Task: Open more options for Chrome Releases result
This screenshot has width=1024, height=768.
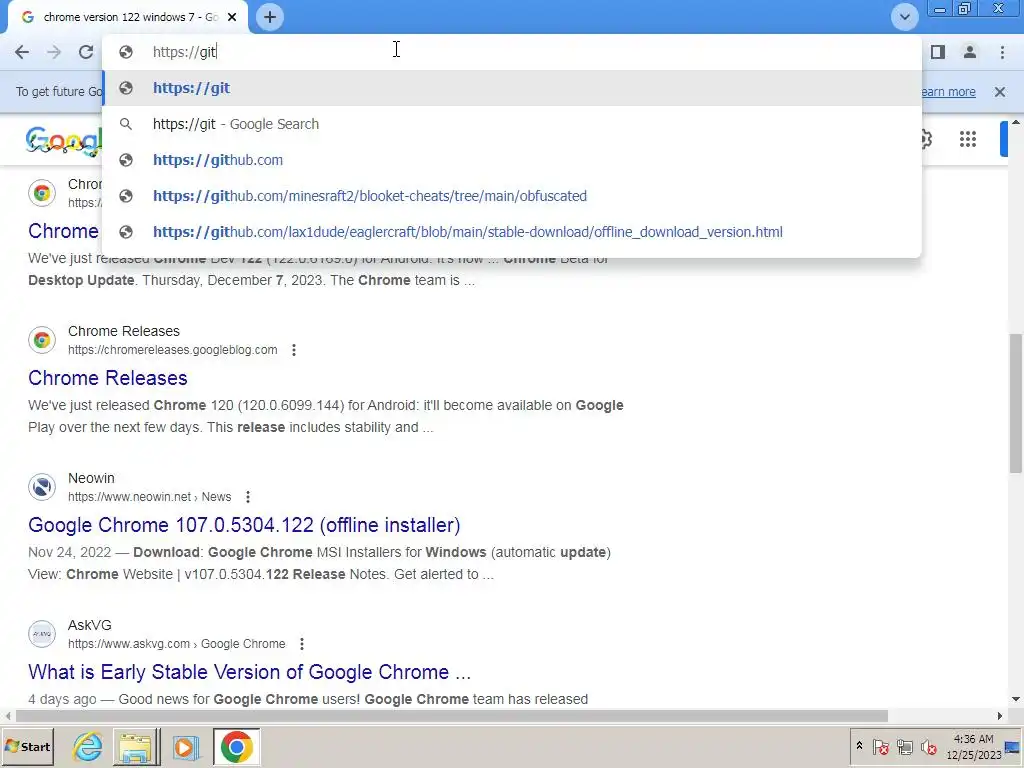Action: click(294, 350)
